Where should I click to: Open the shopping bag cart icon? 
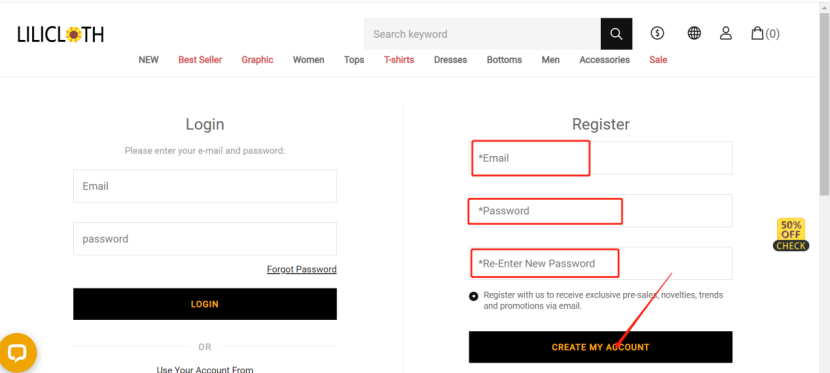click(x=765, y=34)
